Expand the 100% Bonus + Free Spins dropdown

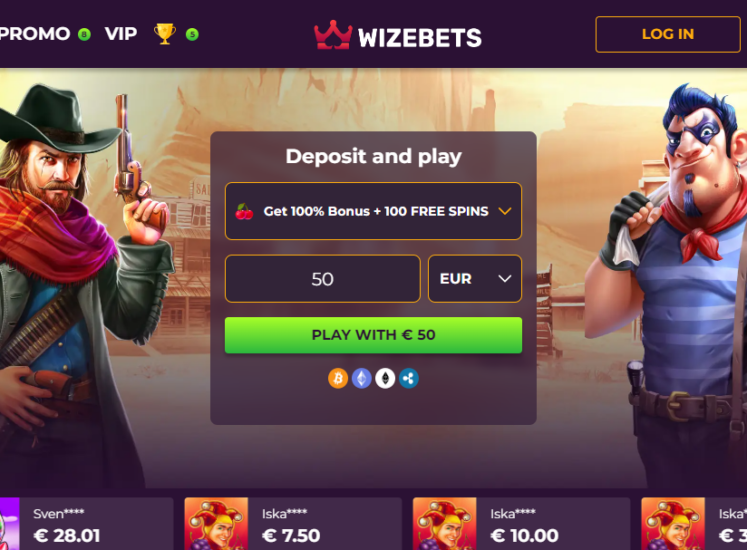coord(374,211)
